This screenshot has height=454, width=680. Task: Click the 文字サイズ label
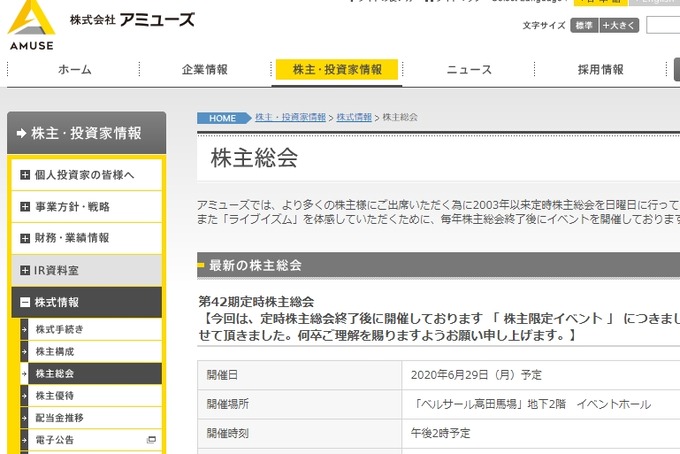544,26
